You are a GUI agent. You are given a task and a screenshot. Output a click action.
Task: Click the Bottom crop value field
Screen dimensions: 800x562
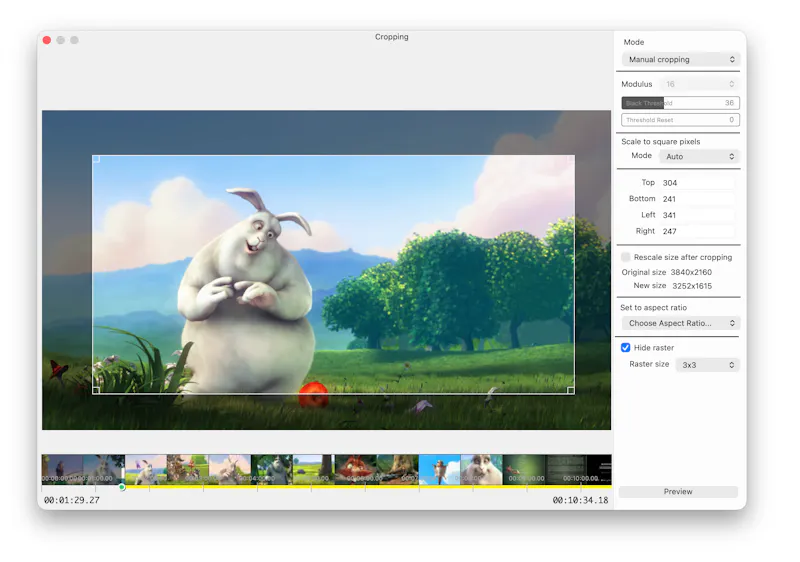[x=697, y=199]
